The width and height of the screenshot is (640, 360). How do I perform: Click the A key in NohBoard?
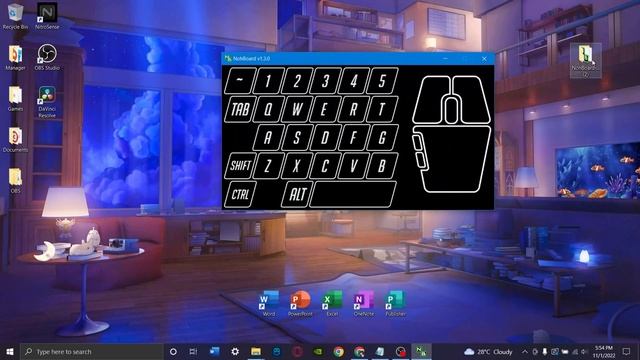coord(268,138)
